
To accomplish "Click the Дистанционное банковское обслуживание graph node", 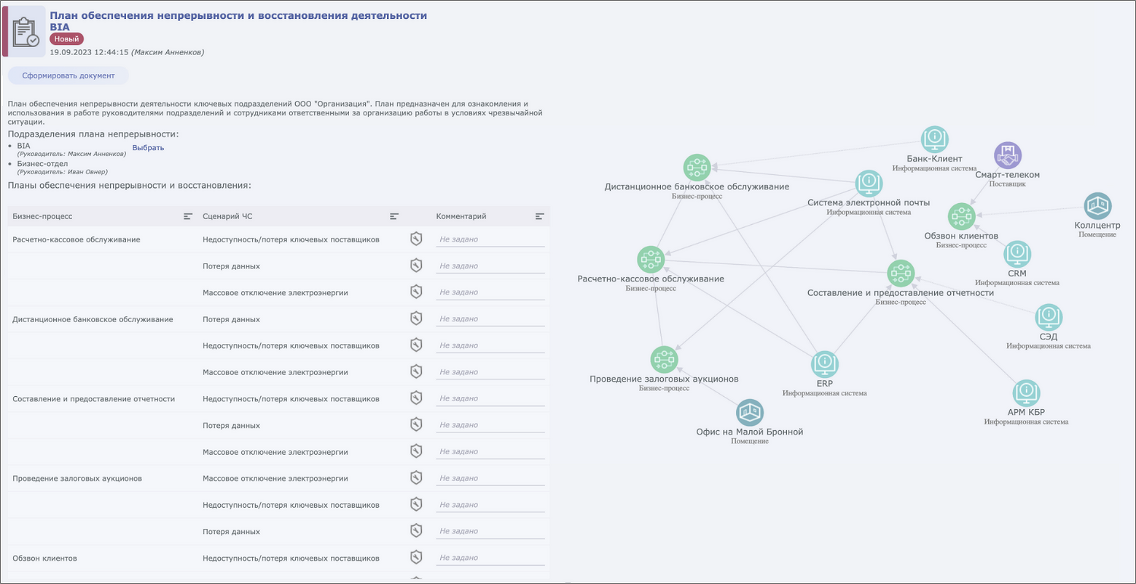I will click(696, 167).
